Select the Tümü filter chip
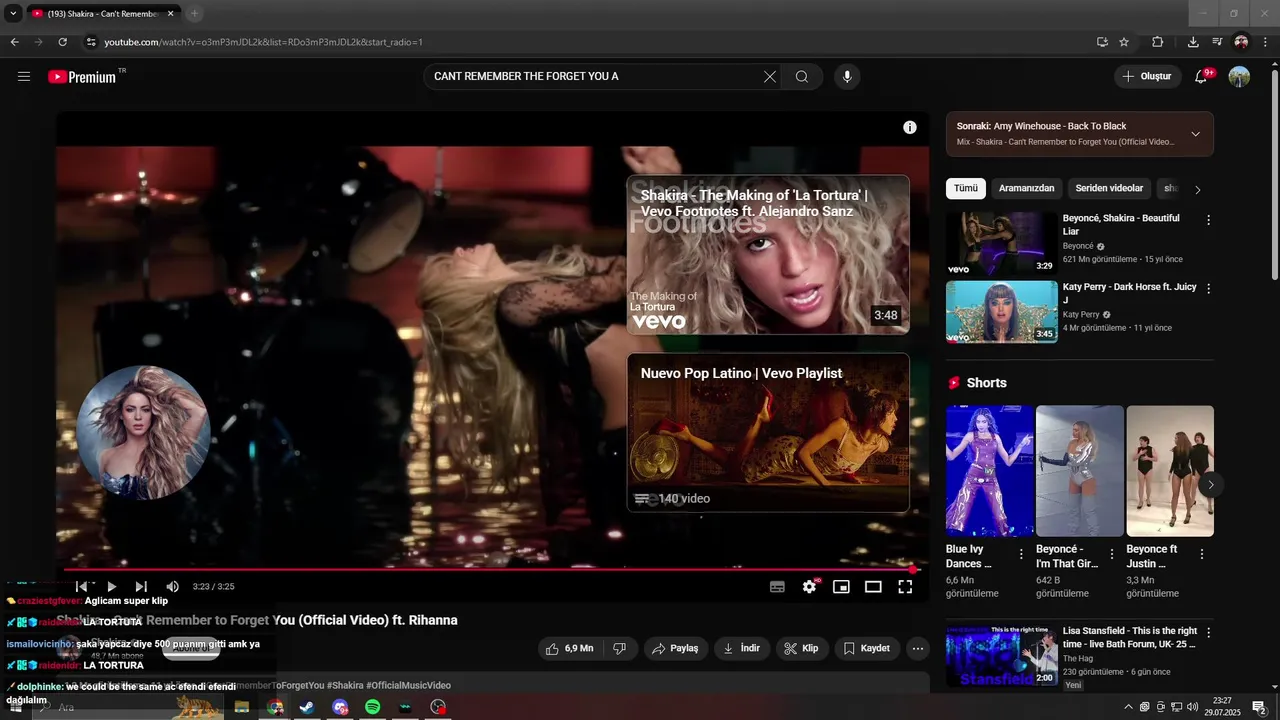Screen dimensions: 1280x720 [x=966, y=188]
